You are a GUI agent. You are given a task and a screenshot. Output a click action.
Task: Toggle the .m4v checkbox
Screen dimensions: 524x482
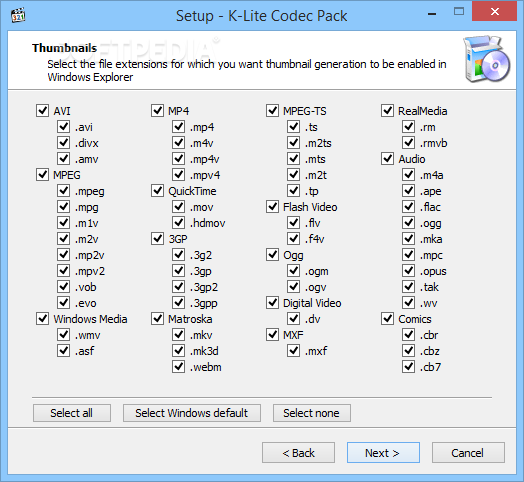tap(178, 142)
